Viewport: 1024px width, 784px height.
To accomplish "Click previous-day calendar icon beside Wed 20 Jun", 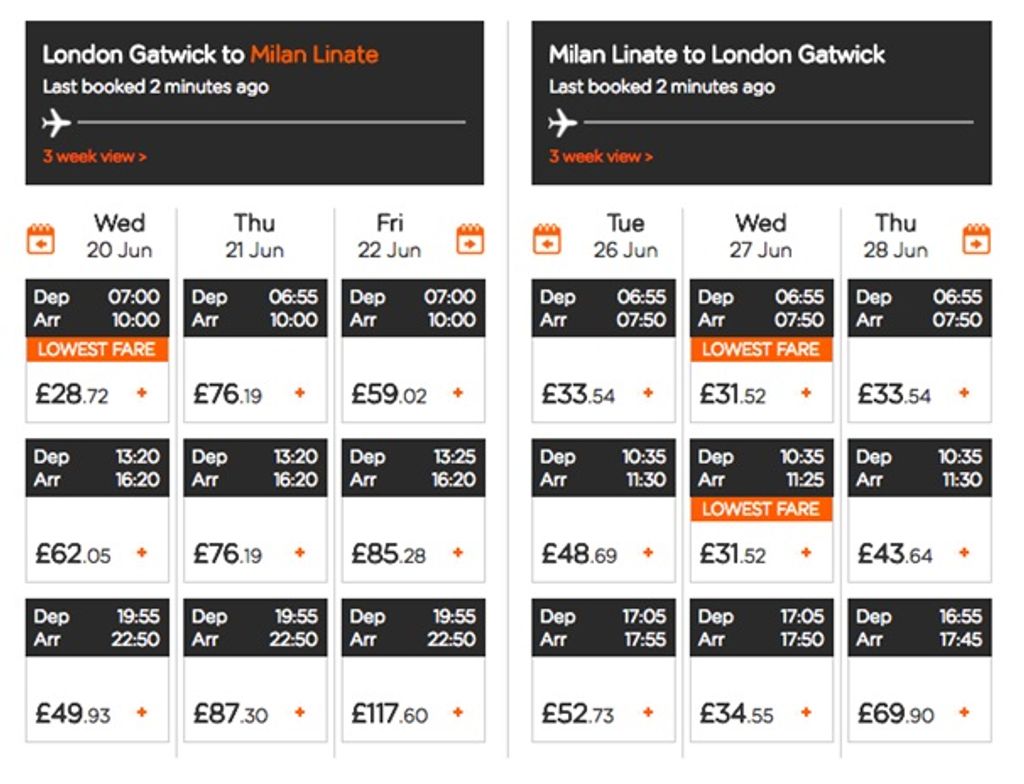I will [40, 239].
